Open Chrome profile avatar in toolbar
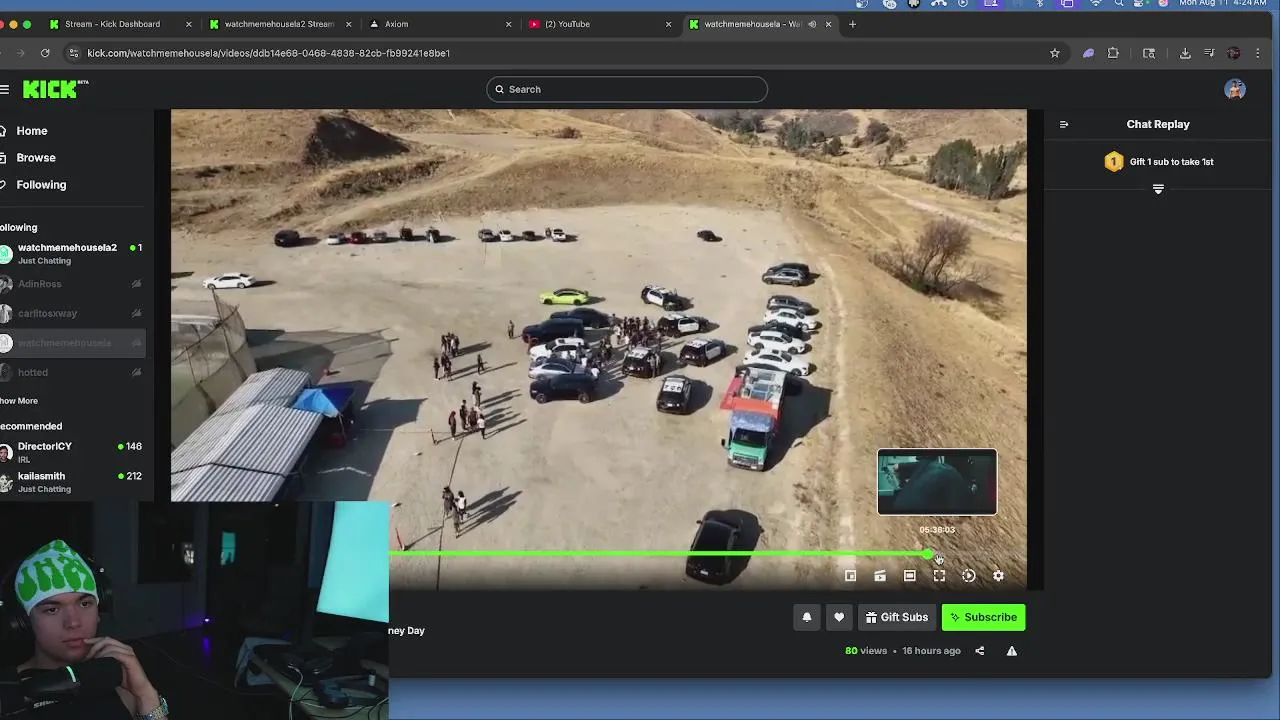The width and height of the screenshot is (1280, 720). point(1233,53)
